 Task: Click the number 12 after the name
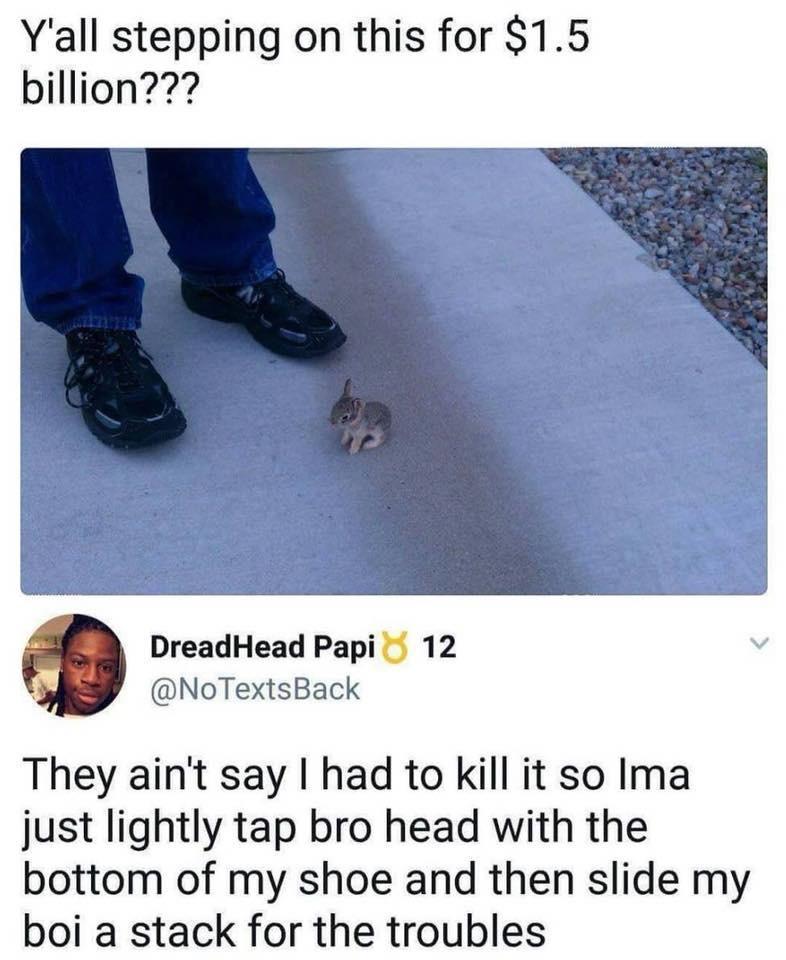tap(440, 647)
